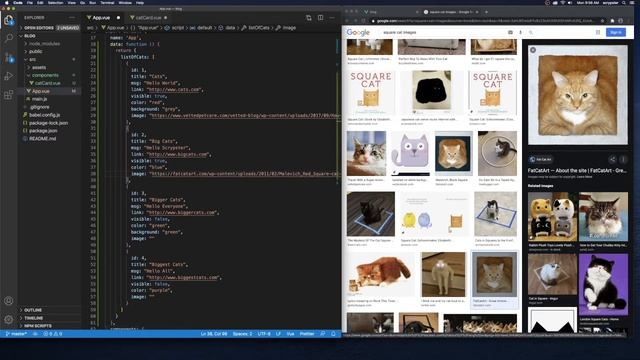Screen dimensions: 640x360
Task: Open the Source Control view
Action: point(9,58)
